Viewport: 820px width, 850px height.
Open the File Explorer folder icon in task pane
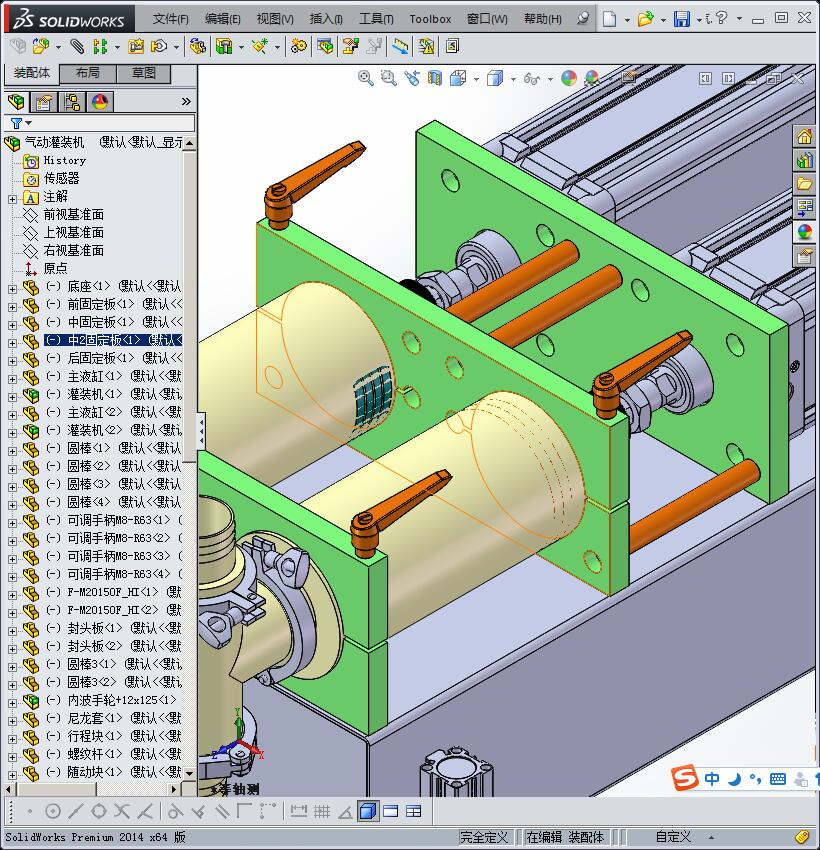point(804,184)
